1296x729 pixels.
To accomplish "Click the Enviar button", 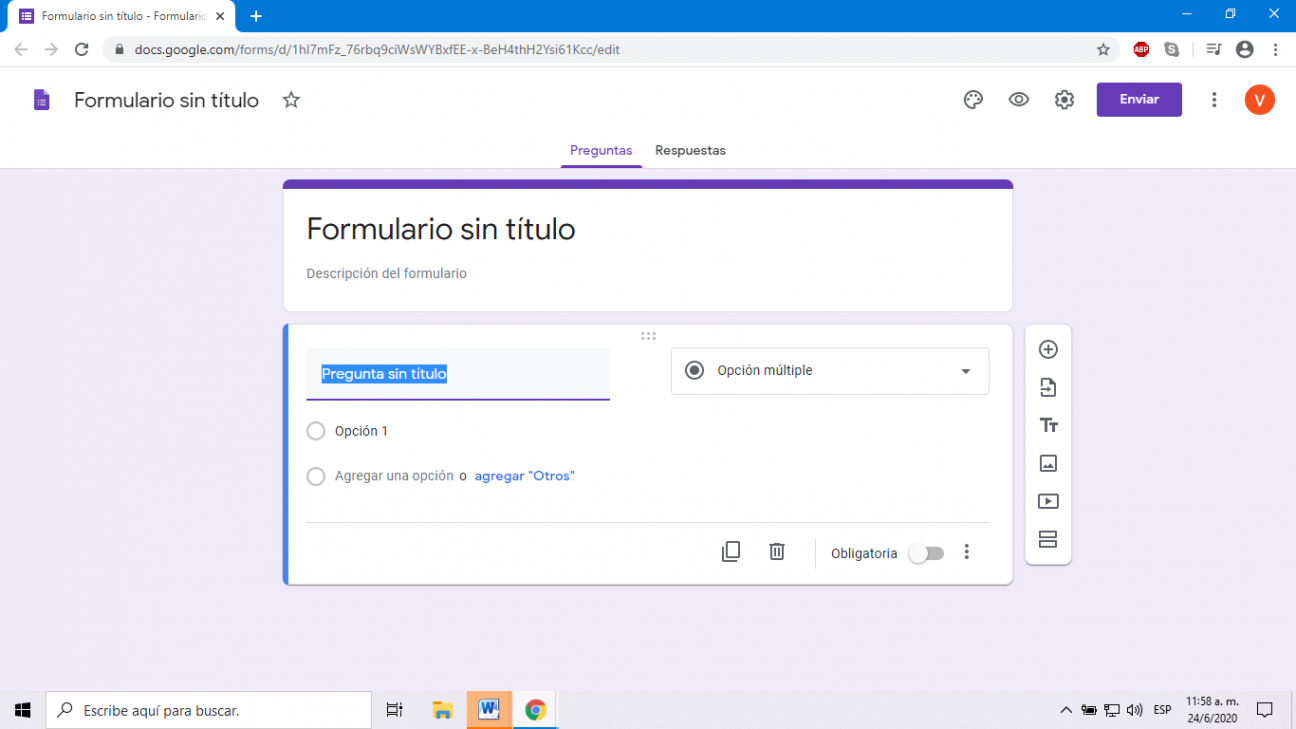I will [x=1139, y=100].
